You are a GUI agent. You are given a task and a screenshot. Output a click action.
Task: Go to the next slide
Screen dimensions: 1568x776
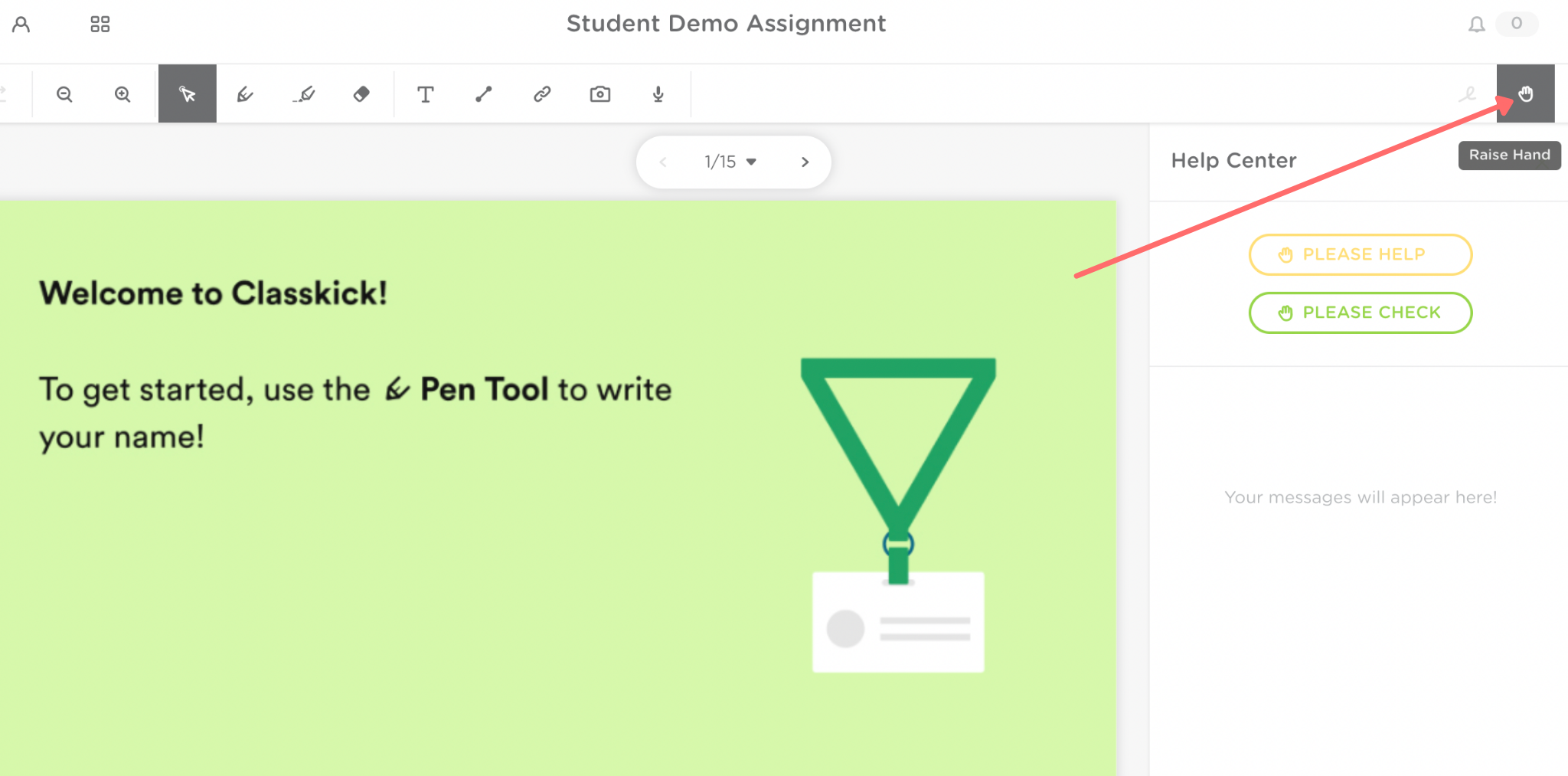(x=805, y=162)
